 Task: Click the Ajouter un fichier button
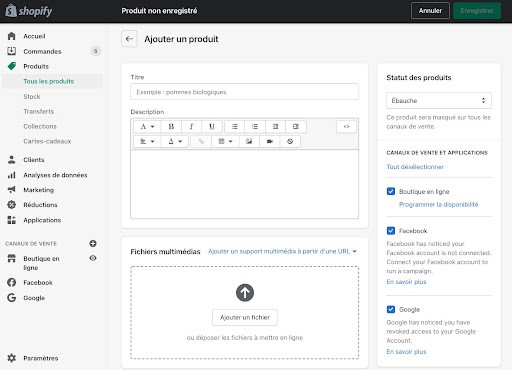[245, 318]
